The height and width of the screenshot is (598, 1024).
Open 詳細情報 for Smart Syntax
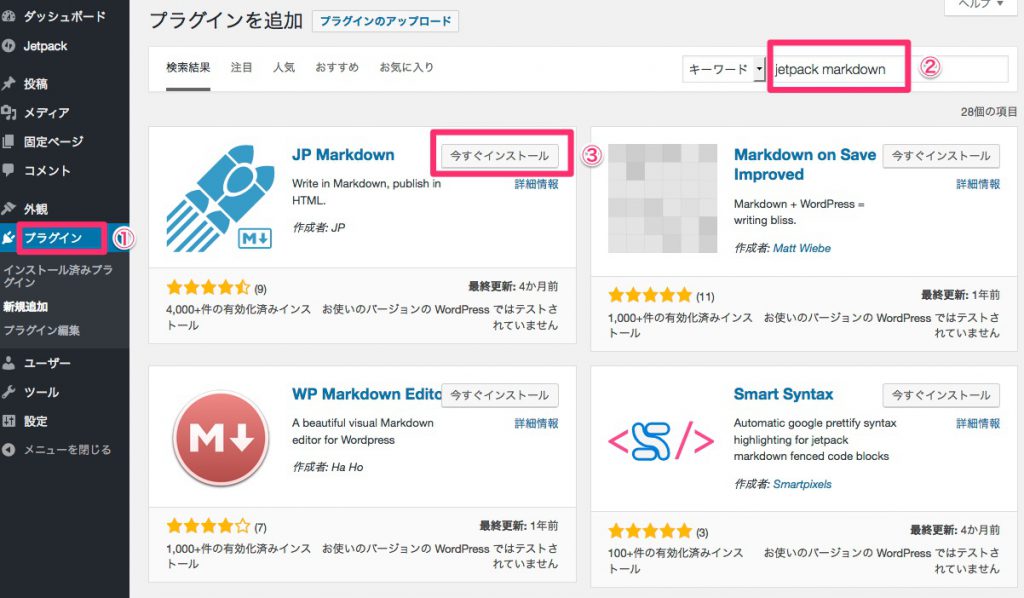pos(978,423)
